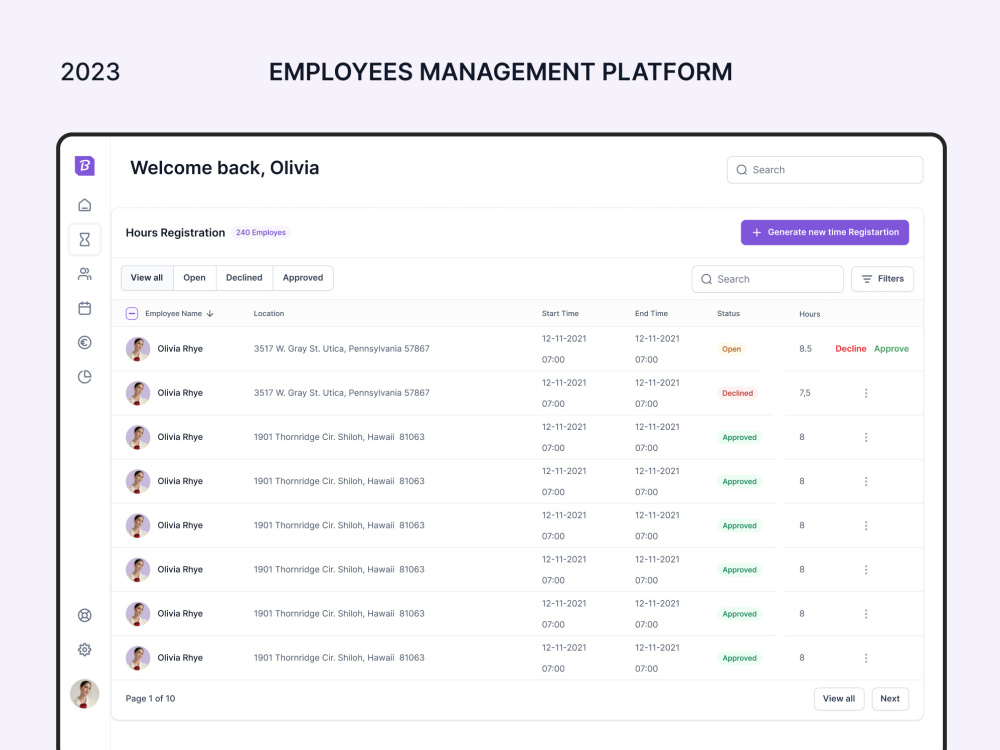Click the 8.5 hours value
Viewport: 1000px width, 750px height.
(x=805, y=349)
